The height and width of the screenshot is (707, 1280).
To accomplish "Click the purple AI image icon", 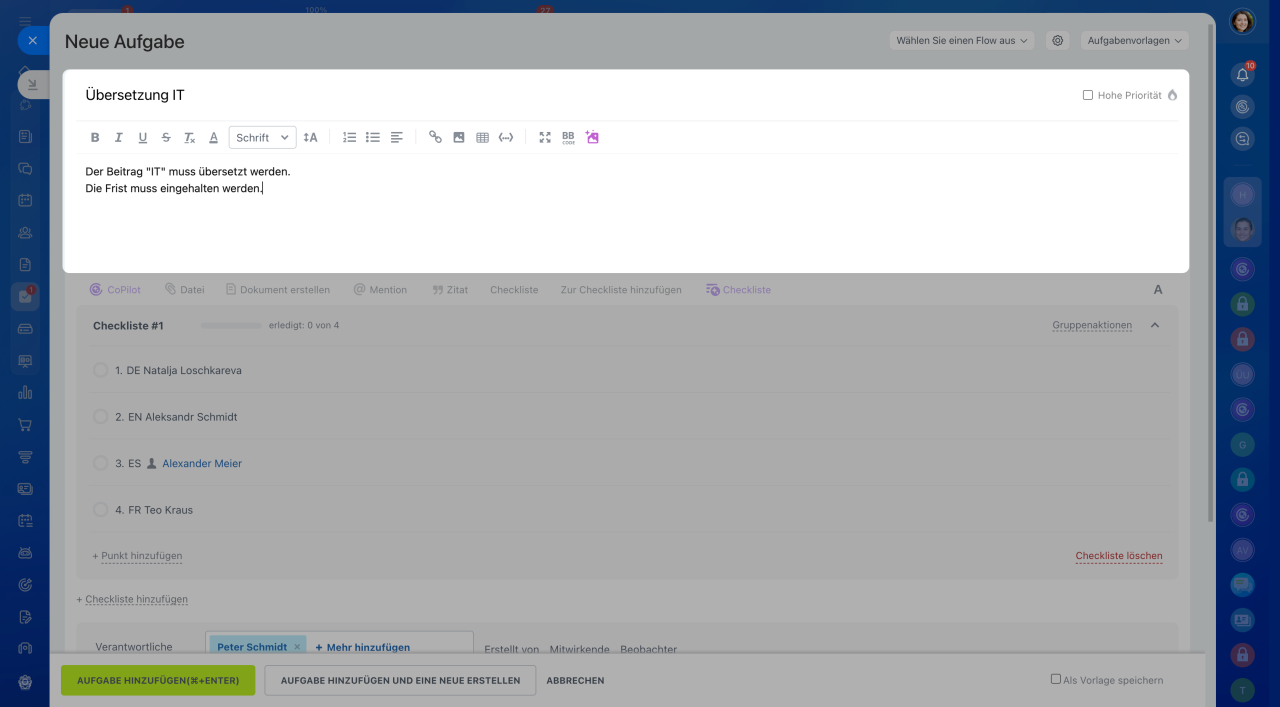I will 592,138.
